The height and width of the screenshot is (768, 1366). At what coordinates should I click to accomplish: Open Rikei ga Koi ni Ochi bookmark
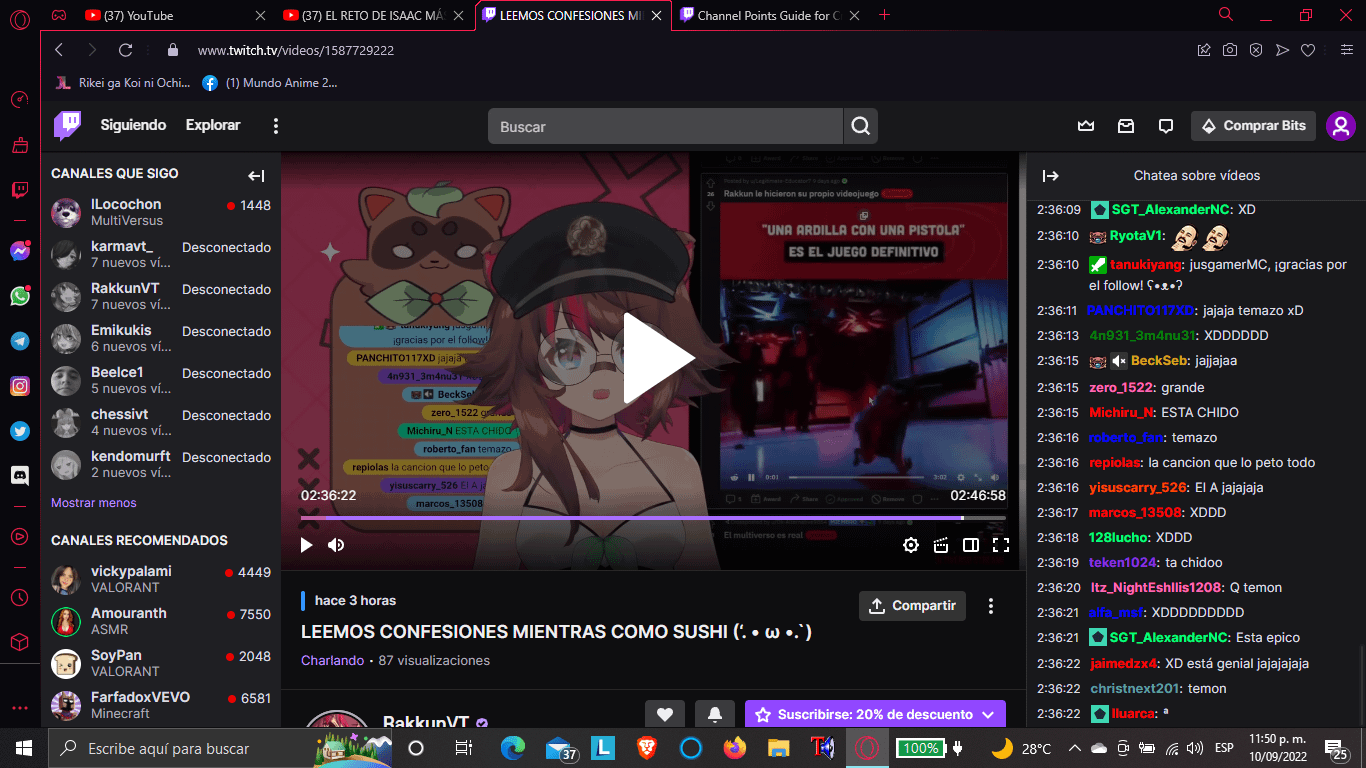click(x=122, y=83)
